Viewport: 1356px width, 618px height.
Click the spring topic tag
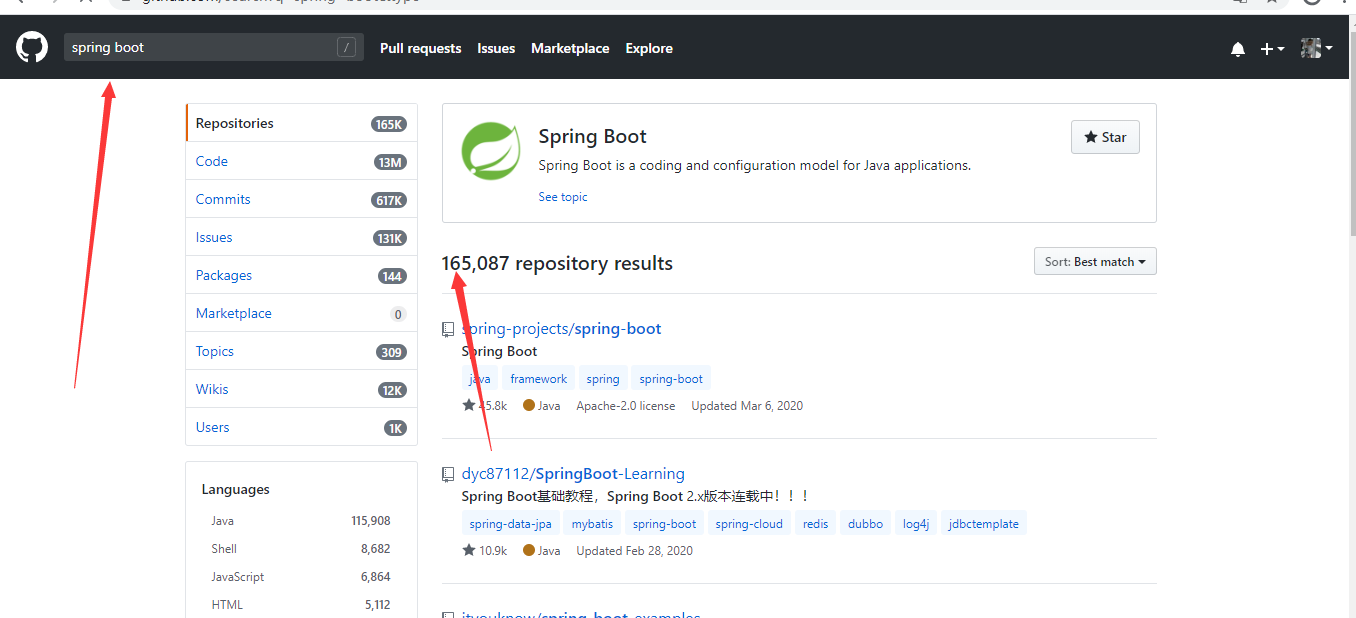[x=603, y=379]
